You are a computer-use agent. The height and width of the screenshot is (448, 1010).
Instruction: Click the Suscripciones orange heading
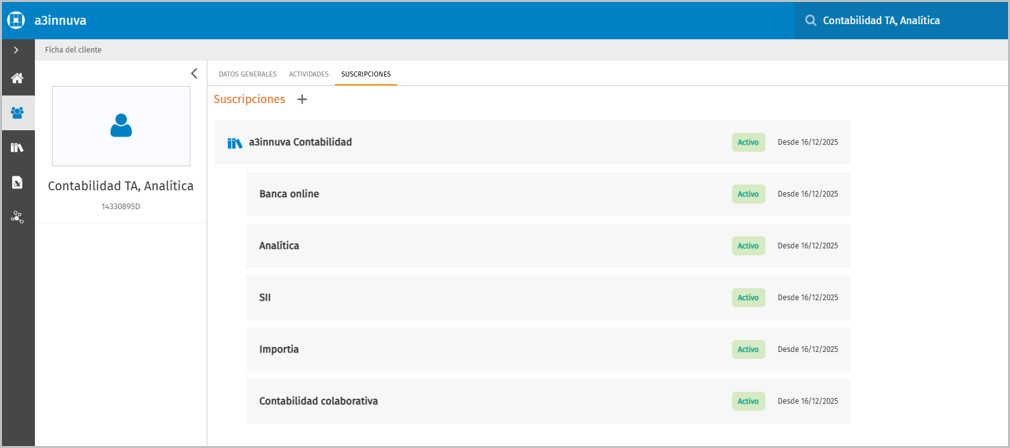[x=249, y=99]
